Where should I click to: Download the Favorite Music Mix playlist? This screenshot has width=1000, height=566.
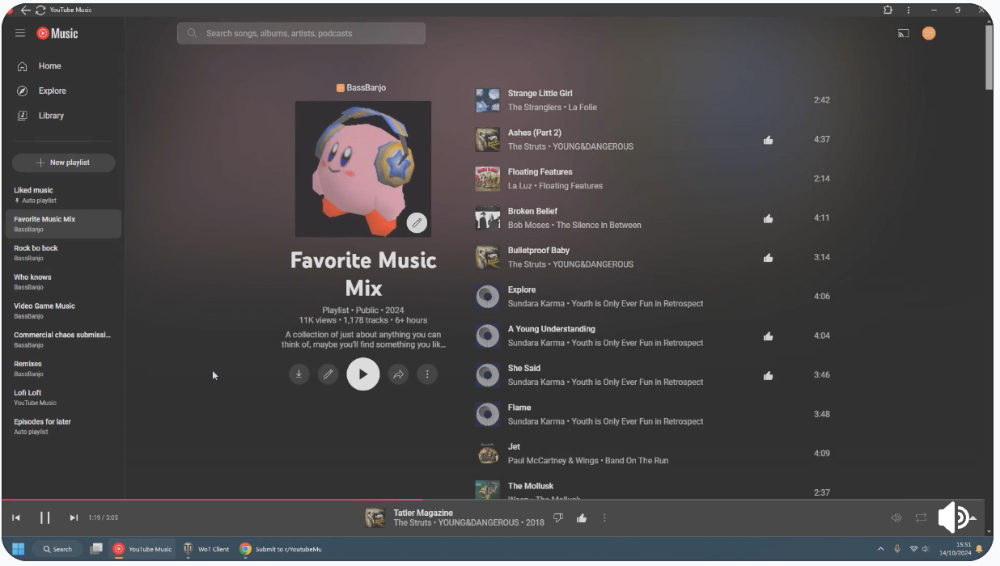pyautogui.click(x=298, y=375)
